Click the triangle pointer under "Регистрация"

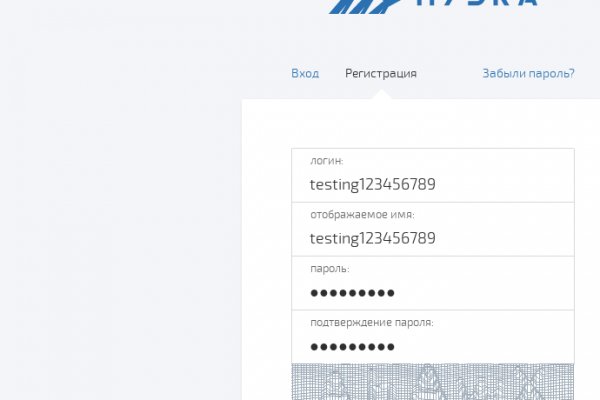[381, 95]
